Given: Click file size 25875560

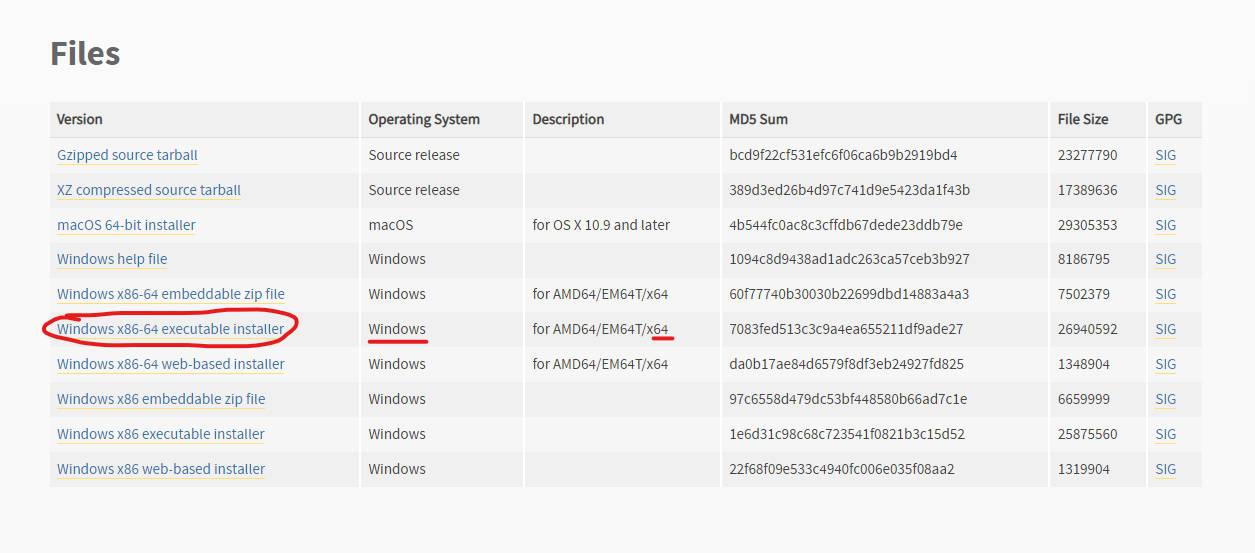Looking at the screenshot, I should [x=1088, y=434].
